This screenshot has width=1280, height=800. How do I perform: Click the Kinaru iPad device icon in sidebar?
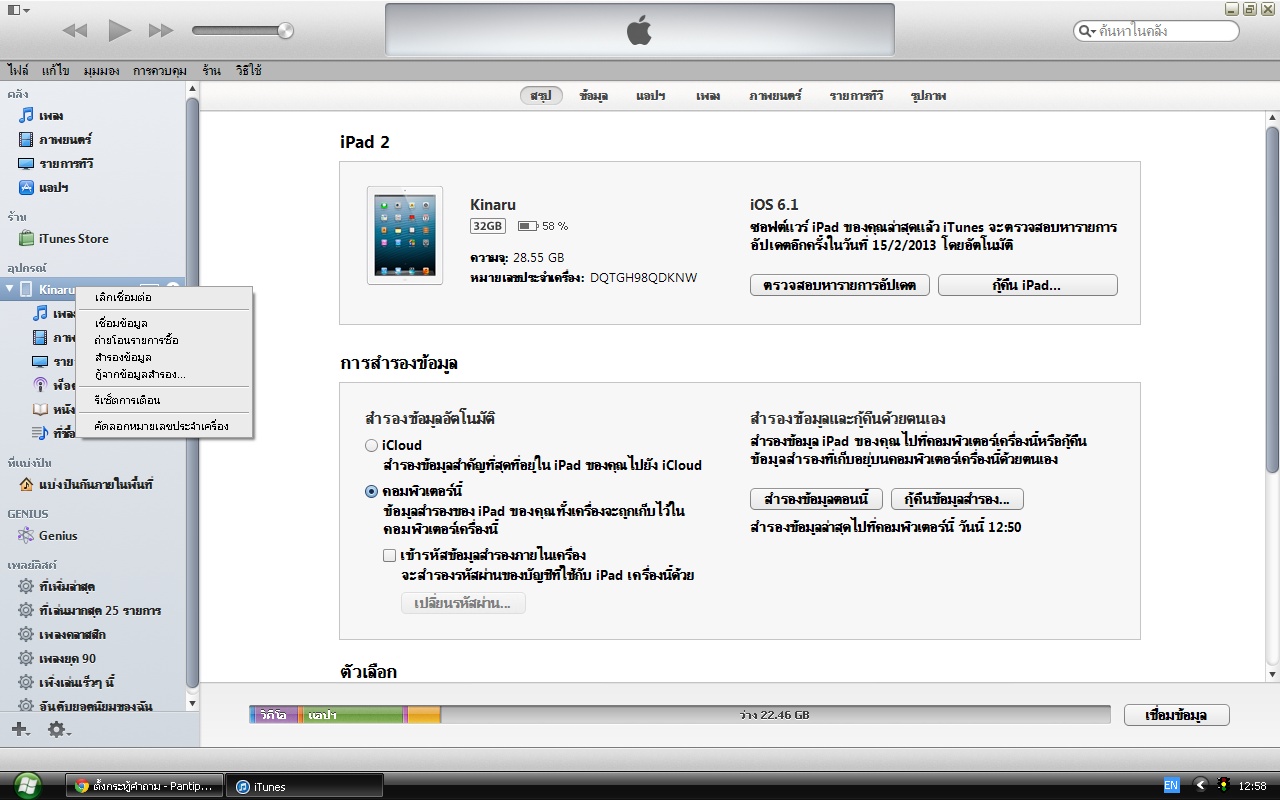(27, 289)
